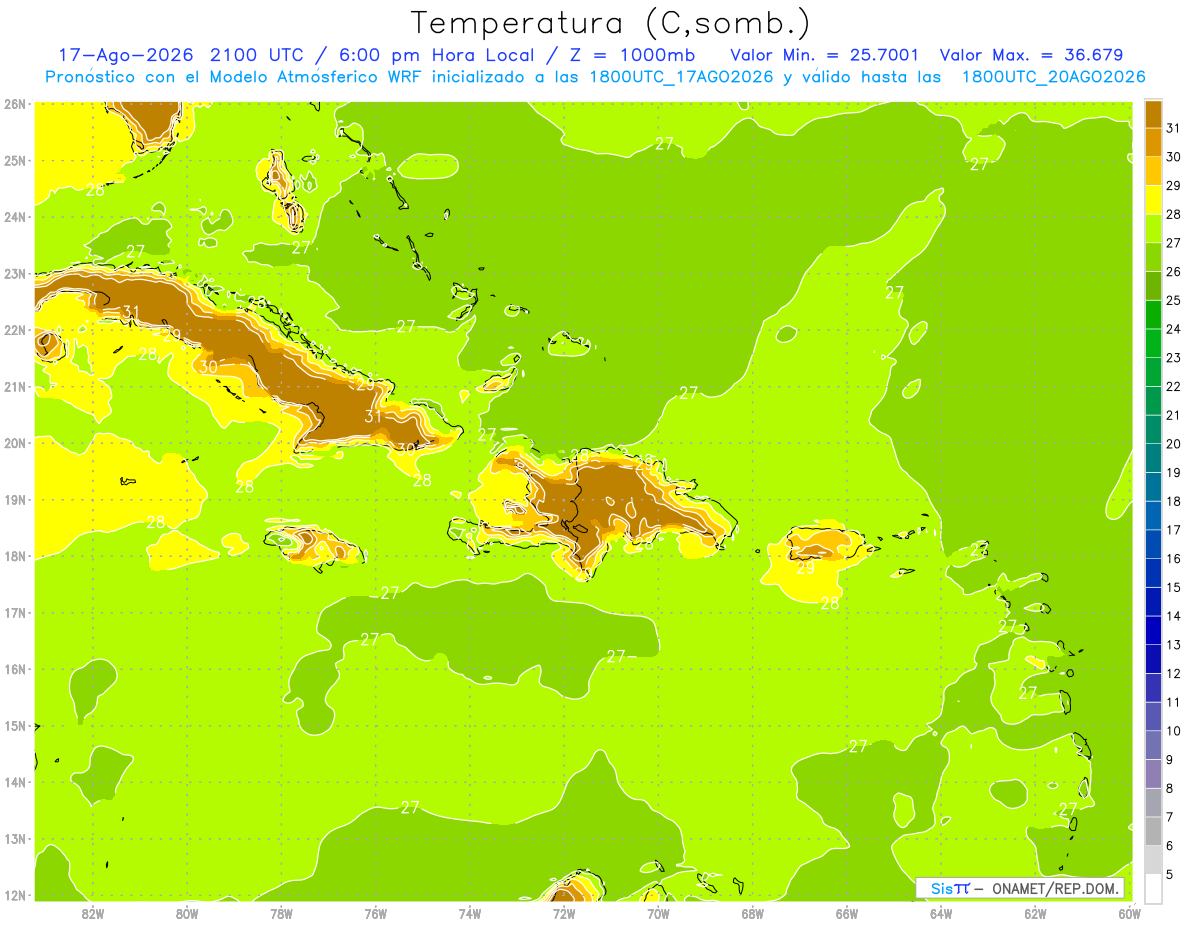Click the '70W' longitude axis label
Viewport: 1200px width, 927px height.
click(x=658, y=913)
